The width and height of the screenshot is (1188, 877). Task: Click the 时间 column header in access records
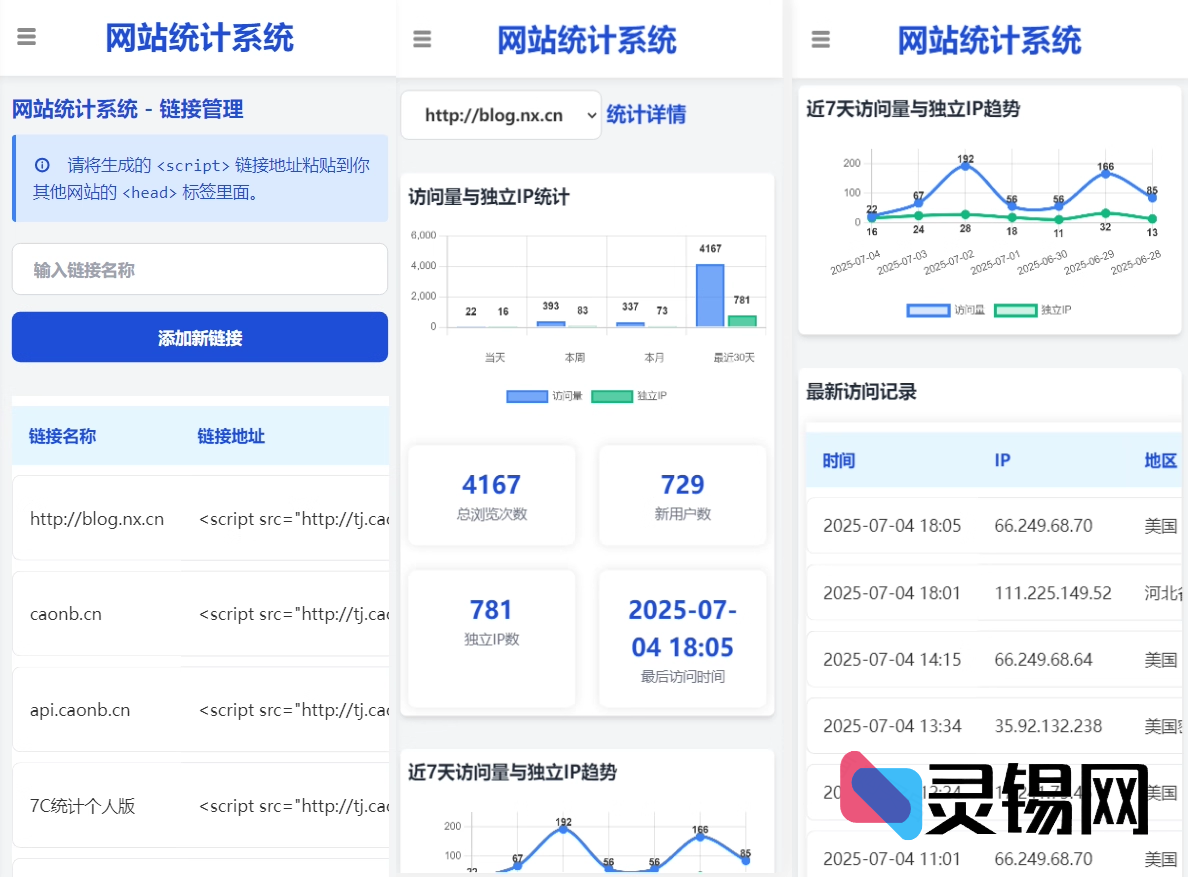point(838,460)
